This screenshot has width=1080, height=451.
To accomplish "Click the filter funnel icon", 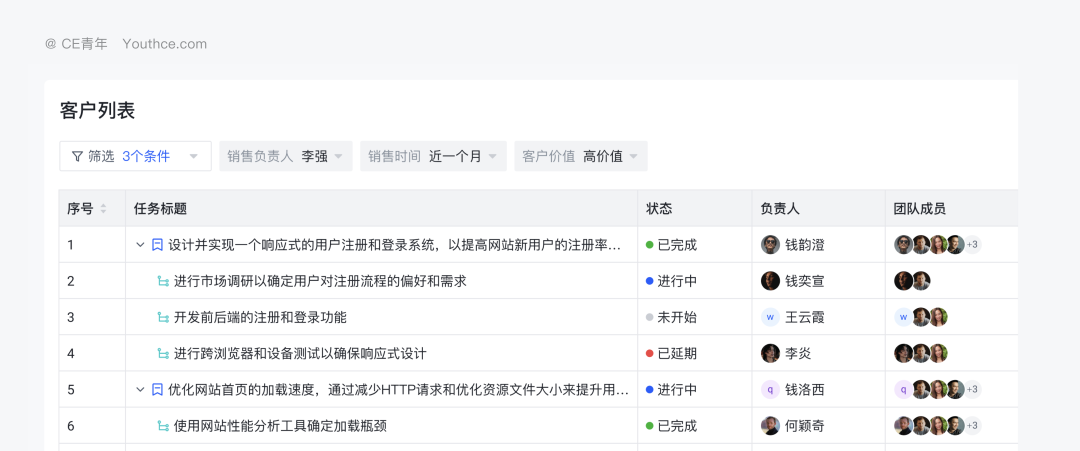I will (77, 156).
